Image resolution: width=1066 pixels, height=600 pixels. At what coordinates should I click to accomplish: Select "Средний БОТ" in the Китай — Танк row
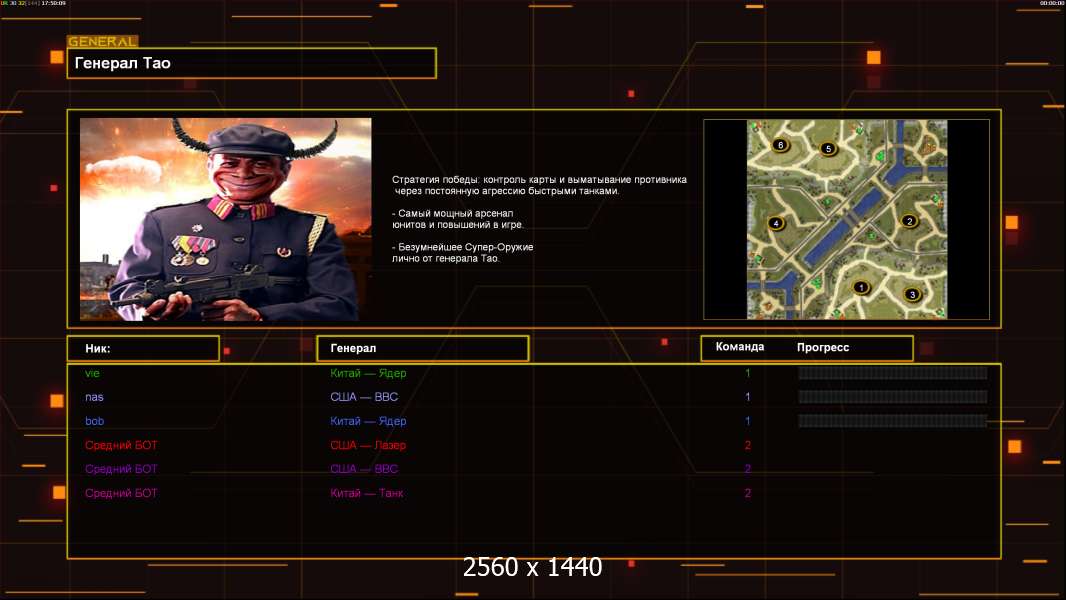pos(121,493)
